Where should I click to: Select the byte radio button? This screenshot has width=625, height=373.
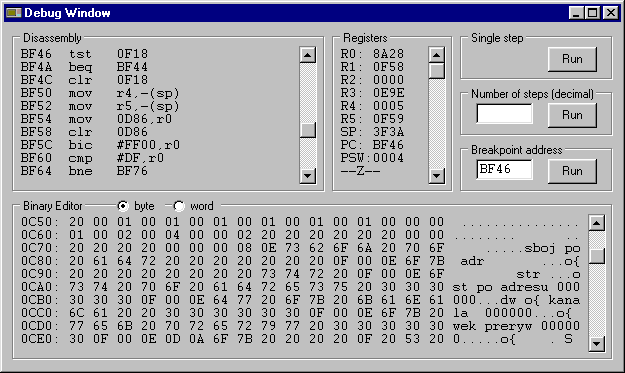click(123, 206)
